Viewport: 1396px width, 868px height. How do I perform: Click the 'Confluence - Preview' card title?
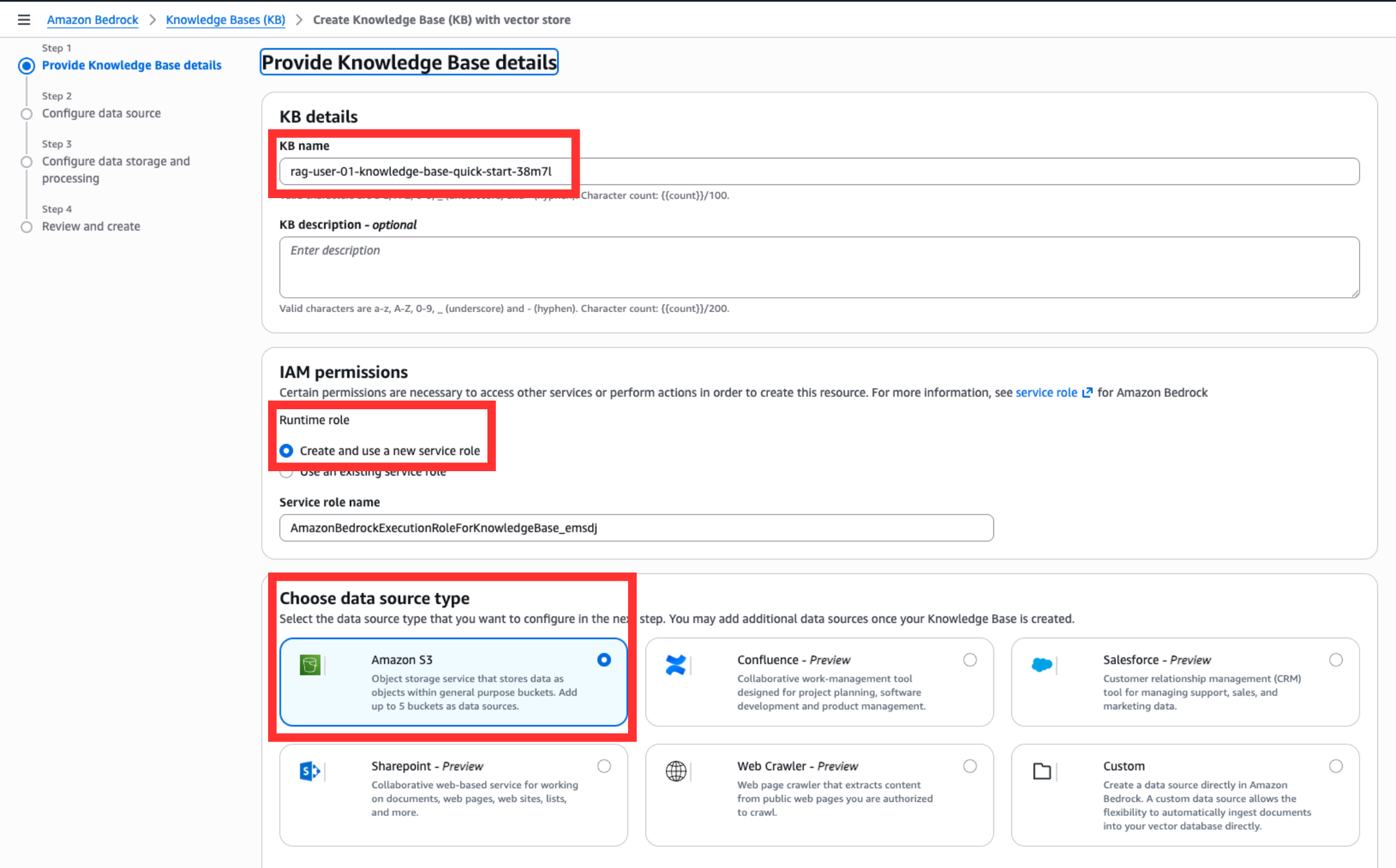(x=793, y=660)
